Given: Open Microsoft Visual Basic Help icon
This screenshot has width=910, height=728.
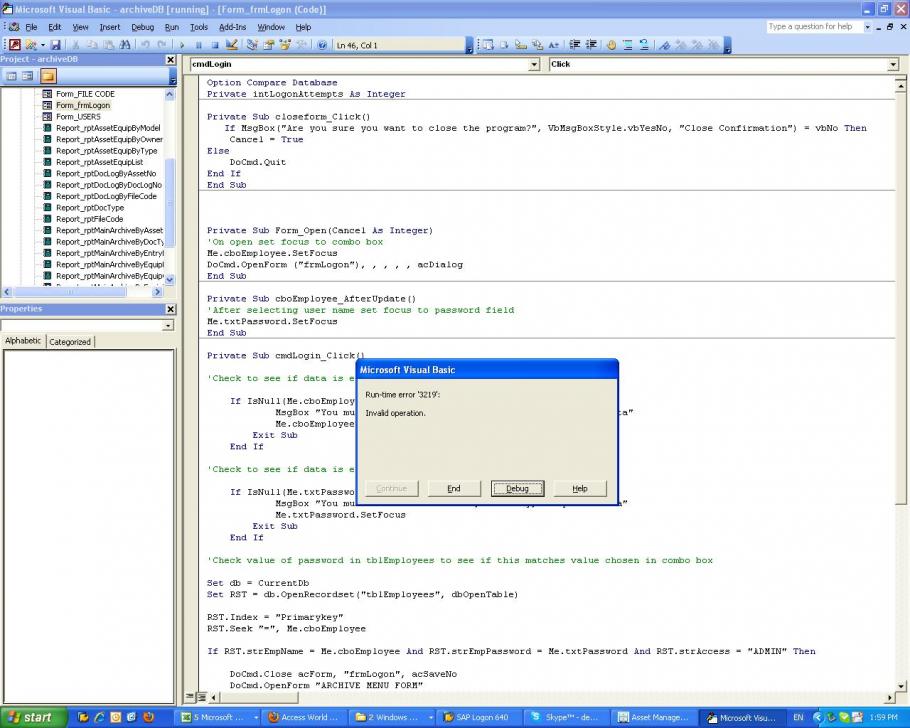Looking at the screenshot, I should (x=322, y=45).
